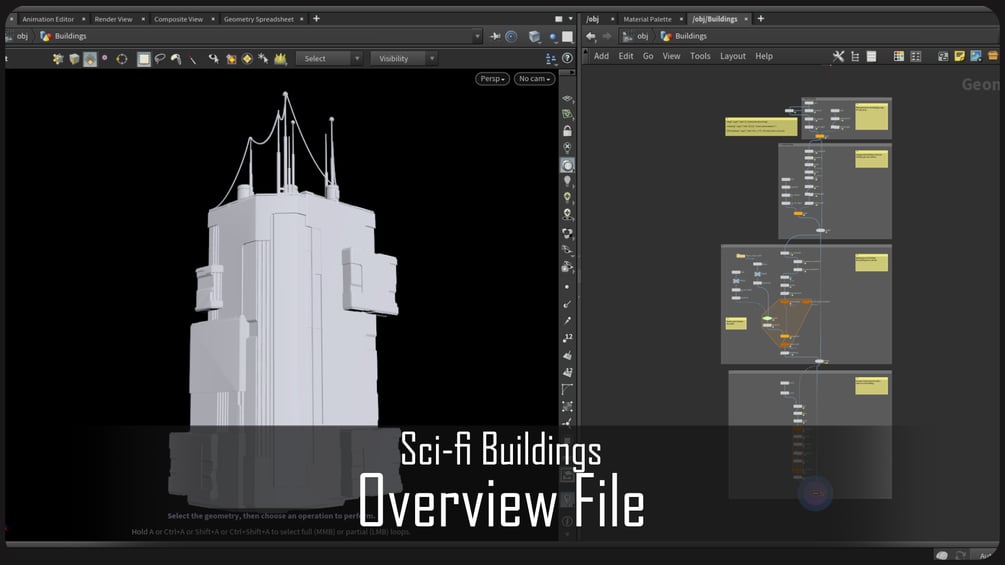Screen dimensions: 1005x565
Task: Click the sticky note icon in network toolbar
Action: [959, 56]
